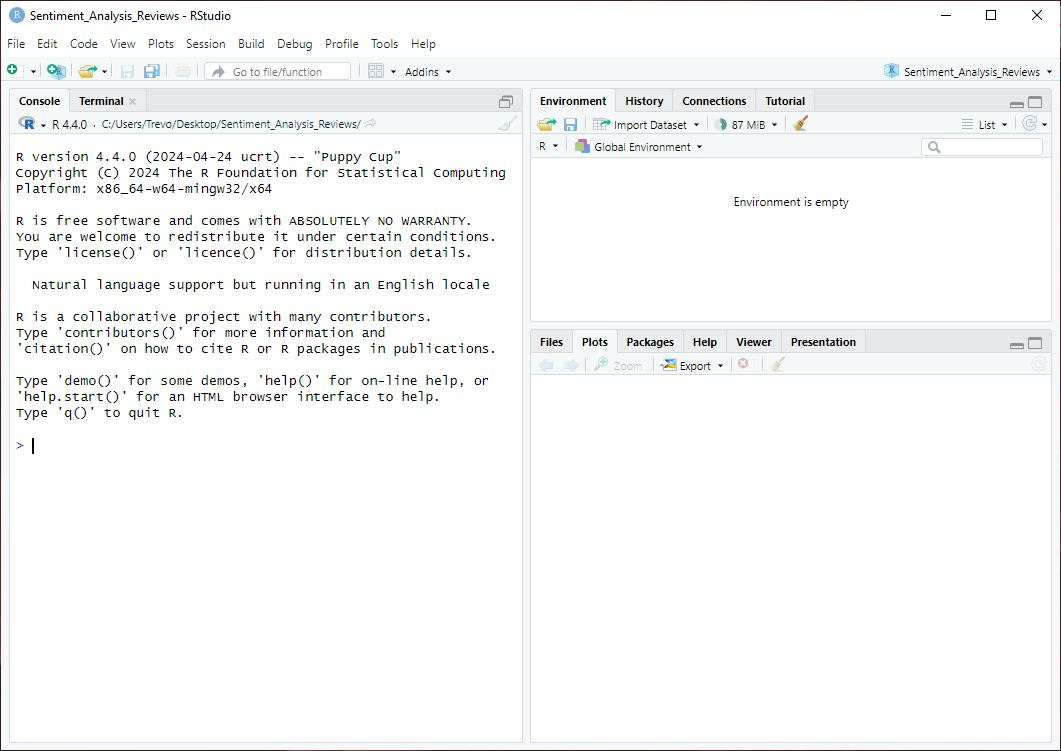1061x751 pixels.
Task: Close the Terminal tab
Action: click(133, 101)
